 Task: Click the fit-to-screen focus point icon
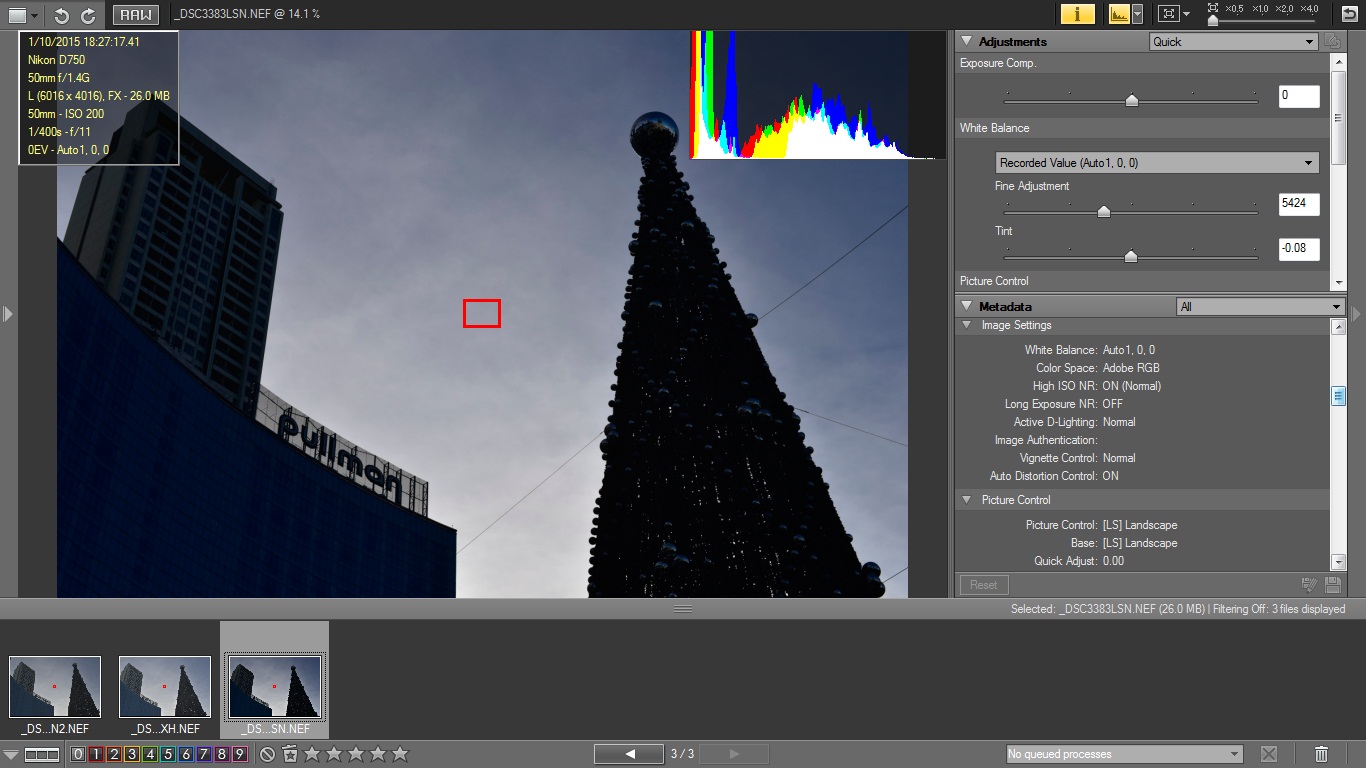(x=1167, y=14)
